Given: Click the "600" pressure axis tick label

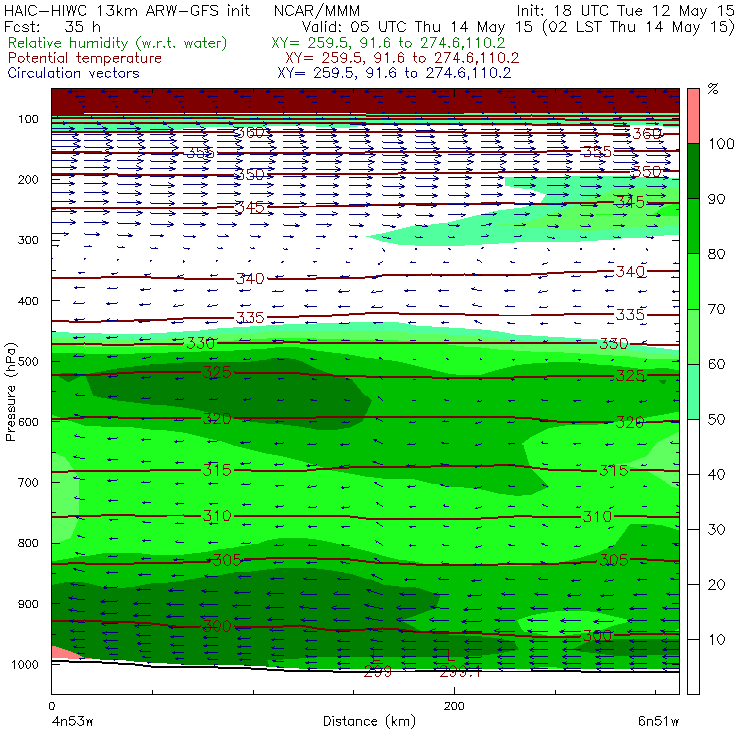Looking at the screenshot, I should [x=28, y=422].
